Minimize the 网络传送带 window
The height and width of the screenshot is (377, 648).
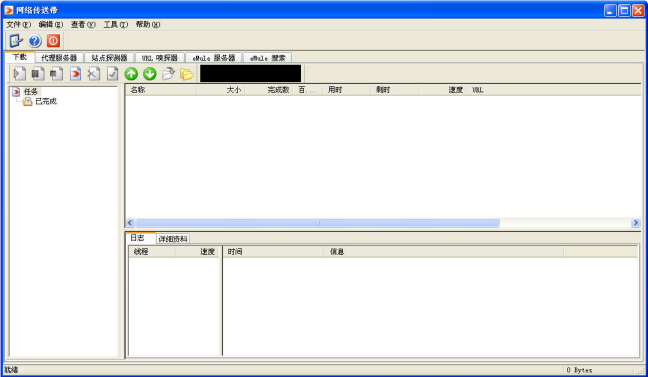pyautogui.click(x=610, y=10)
